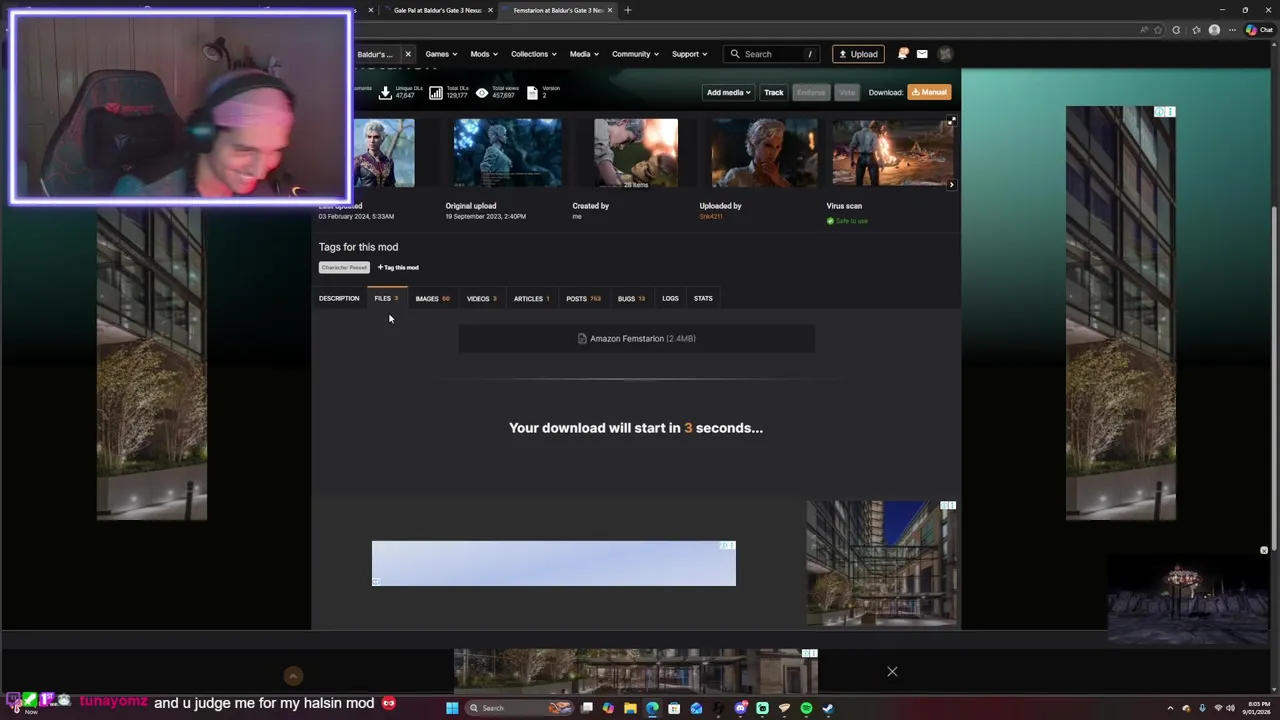Click the Total views eye icon
This screenshot has width=1280, height=720.
[x=482, y=93]
